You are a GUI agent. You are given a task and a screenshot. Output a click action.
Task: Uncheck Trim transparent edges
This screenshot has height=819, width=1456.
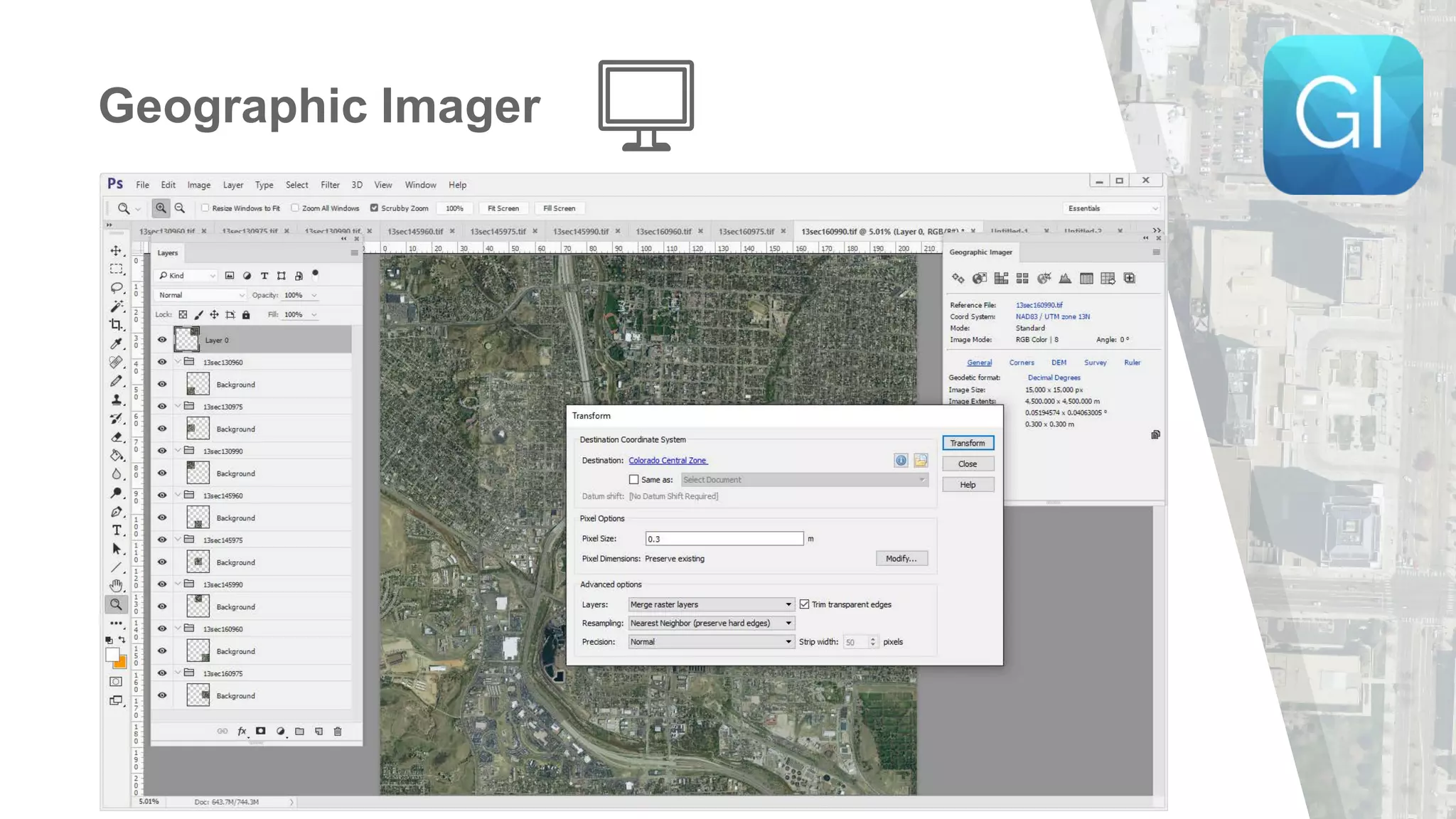pyautogui.click(x=804, y=604)
